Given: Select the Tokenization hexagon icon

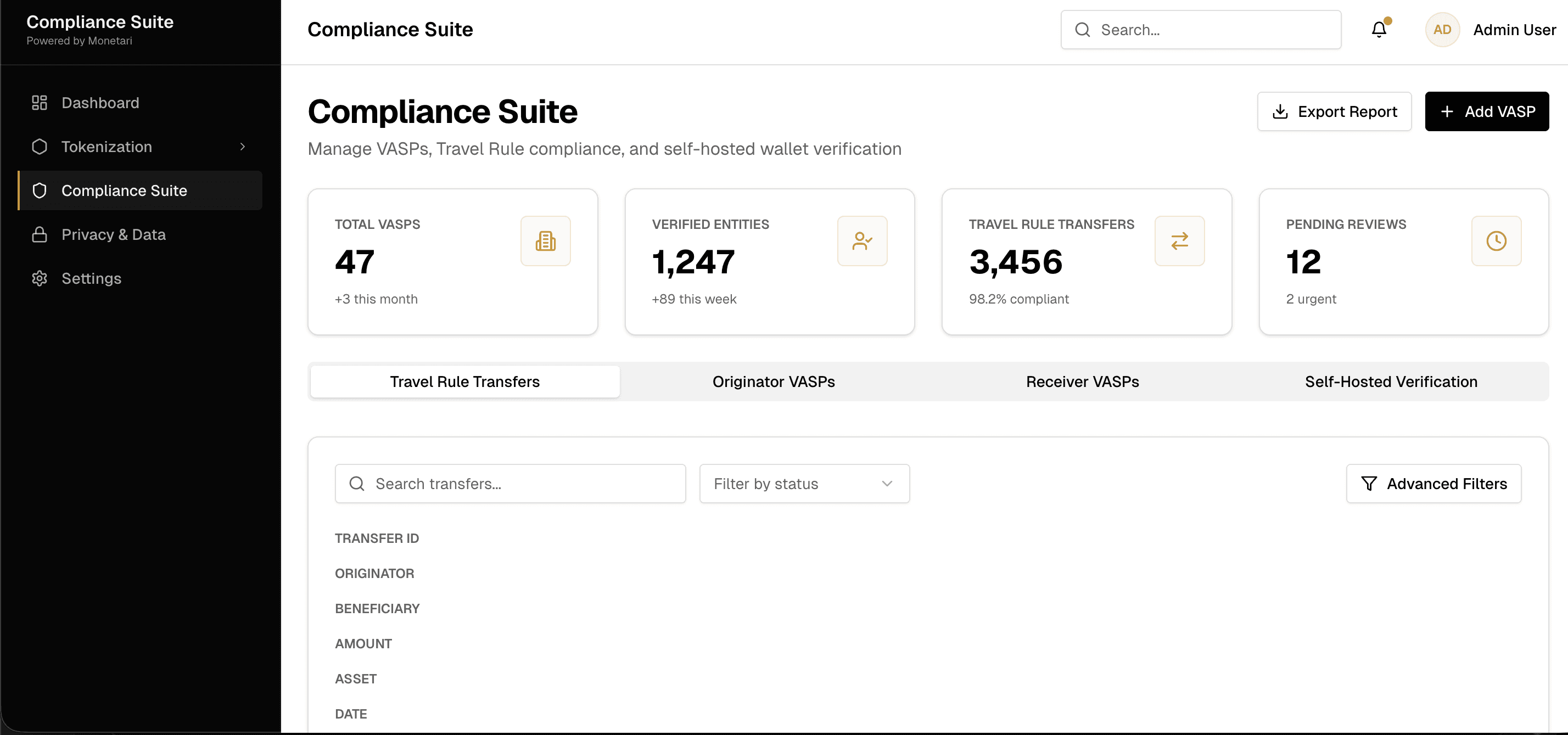Looking at the screenshot, I should (39, 147).
